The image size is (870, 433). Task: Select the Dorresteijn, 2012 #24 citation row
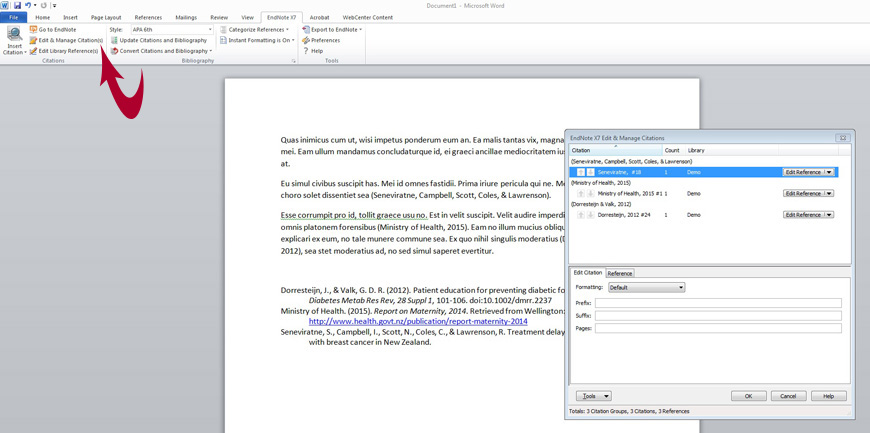pos(704,214)
